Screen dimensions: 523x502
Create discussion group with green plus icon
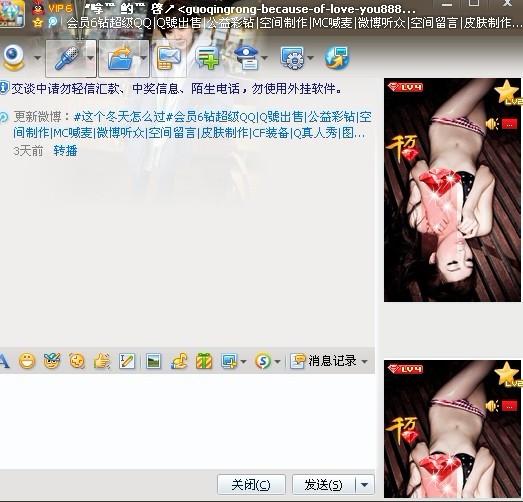[207, 58]
